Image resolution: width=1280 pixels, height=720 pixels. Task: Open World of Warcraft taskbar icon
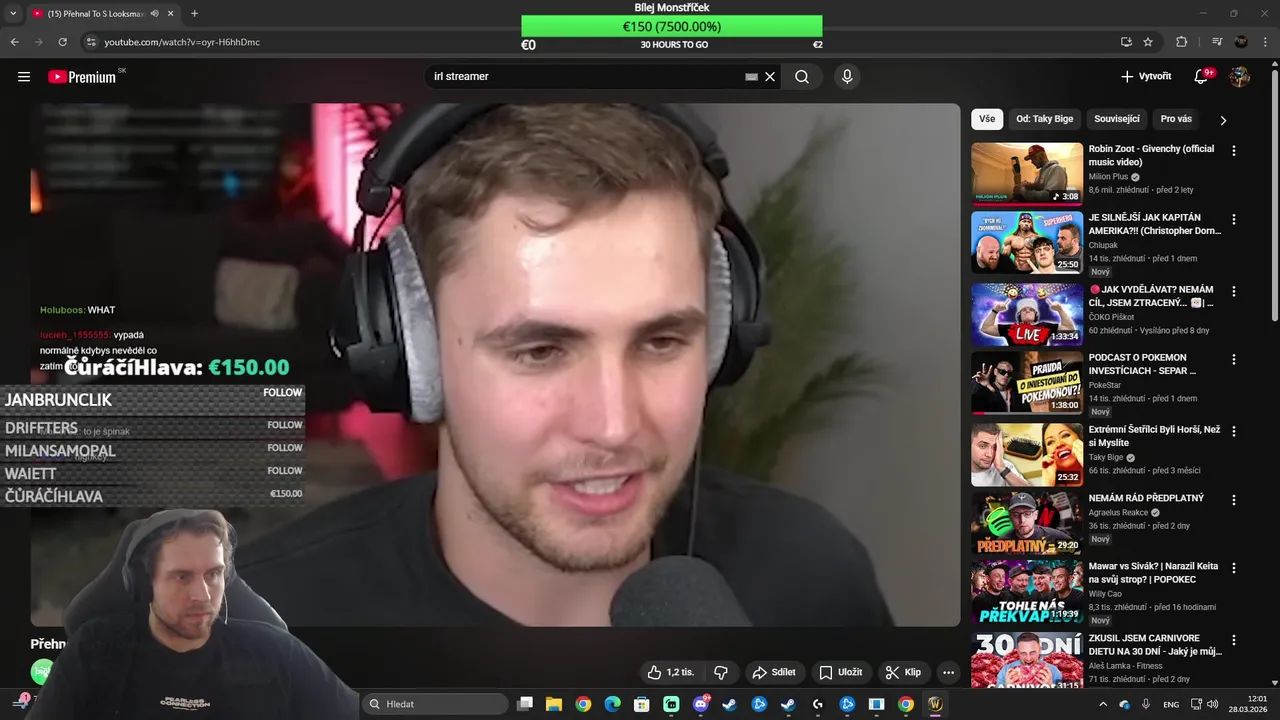[935, 704]
